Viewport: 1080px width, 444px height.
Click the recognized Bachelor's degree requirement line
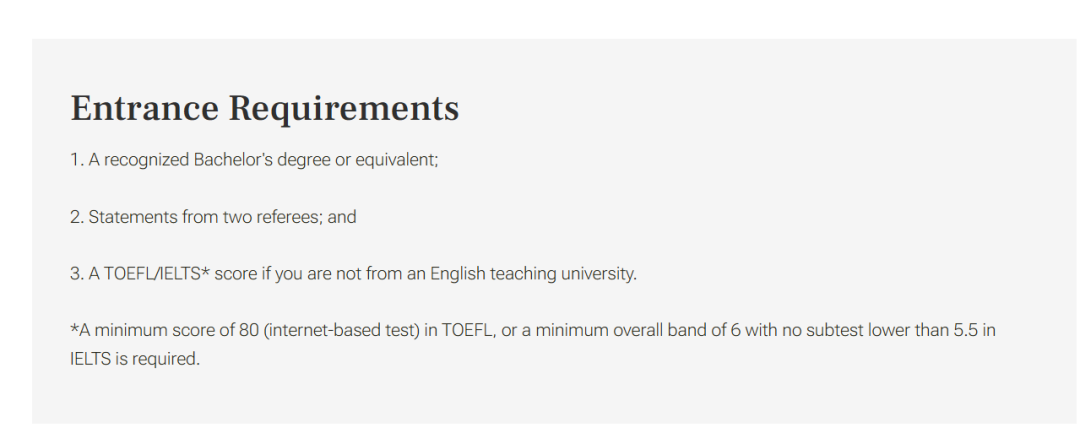coord(254,160)
